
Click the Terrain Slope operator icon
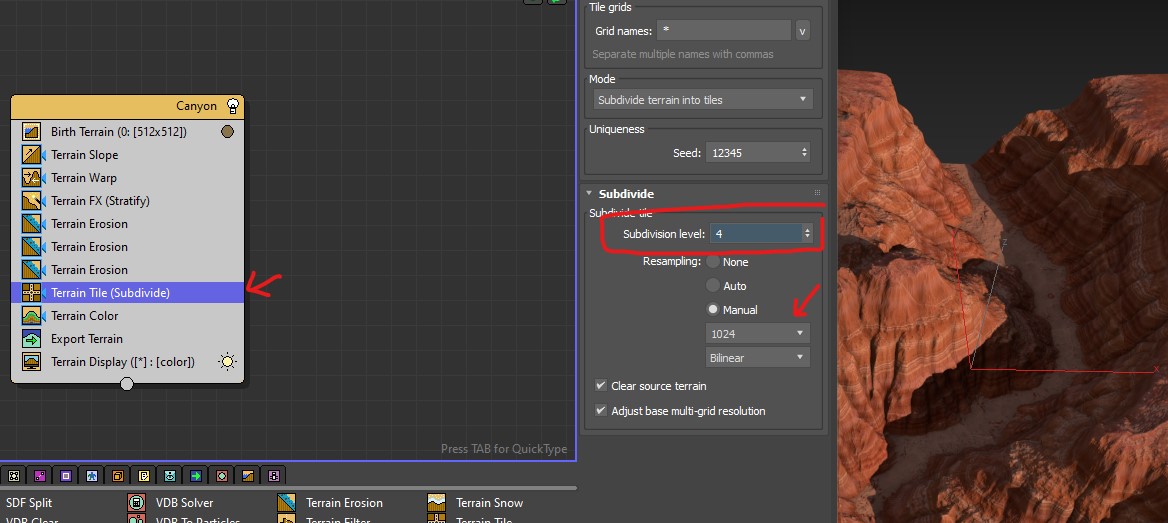tap(31, 155)
